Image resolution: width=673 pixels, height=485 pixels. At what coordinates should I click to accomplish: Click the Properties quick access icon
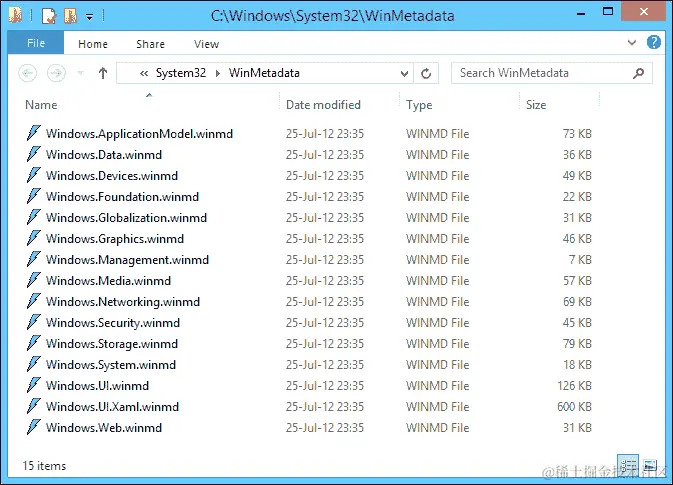(49, 16)
